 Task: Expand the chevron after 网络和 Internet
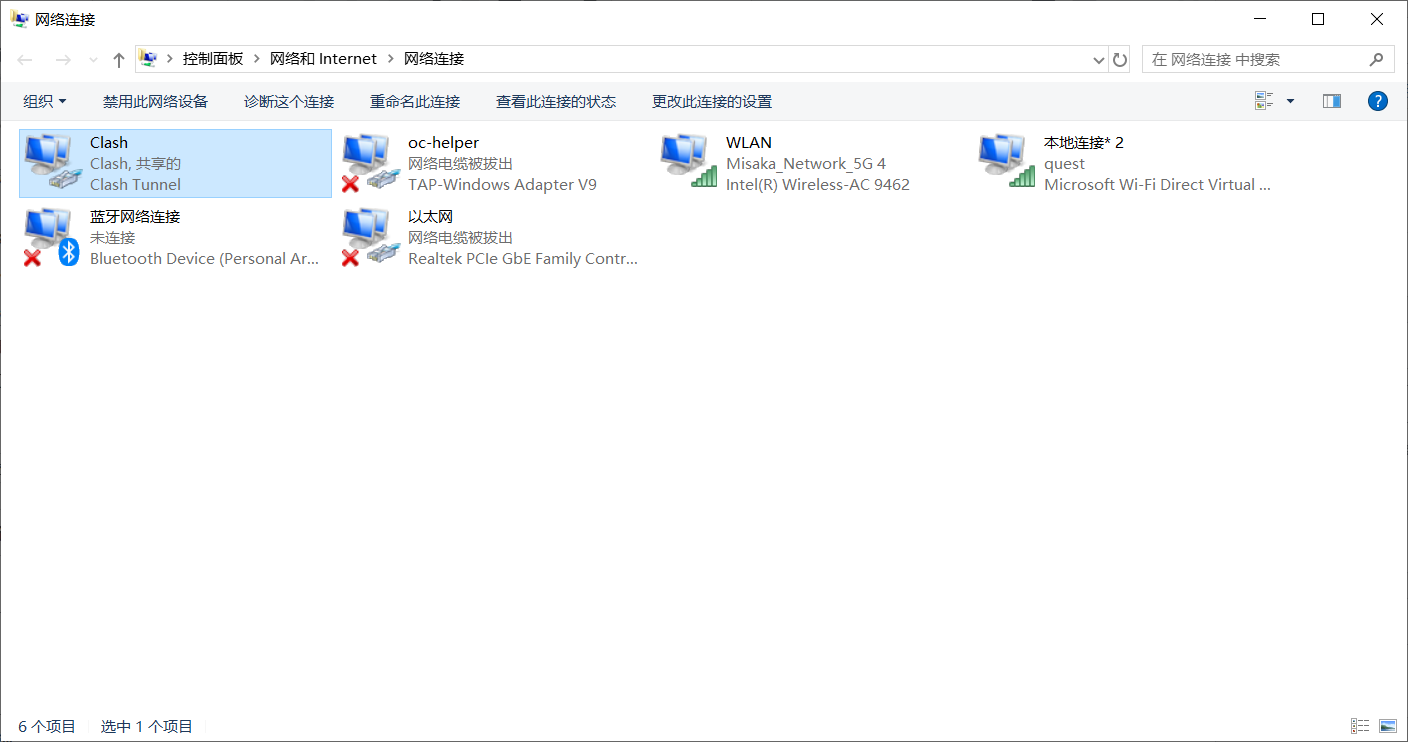coord(391,59)
